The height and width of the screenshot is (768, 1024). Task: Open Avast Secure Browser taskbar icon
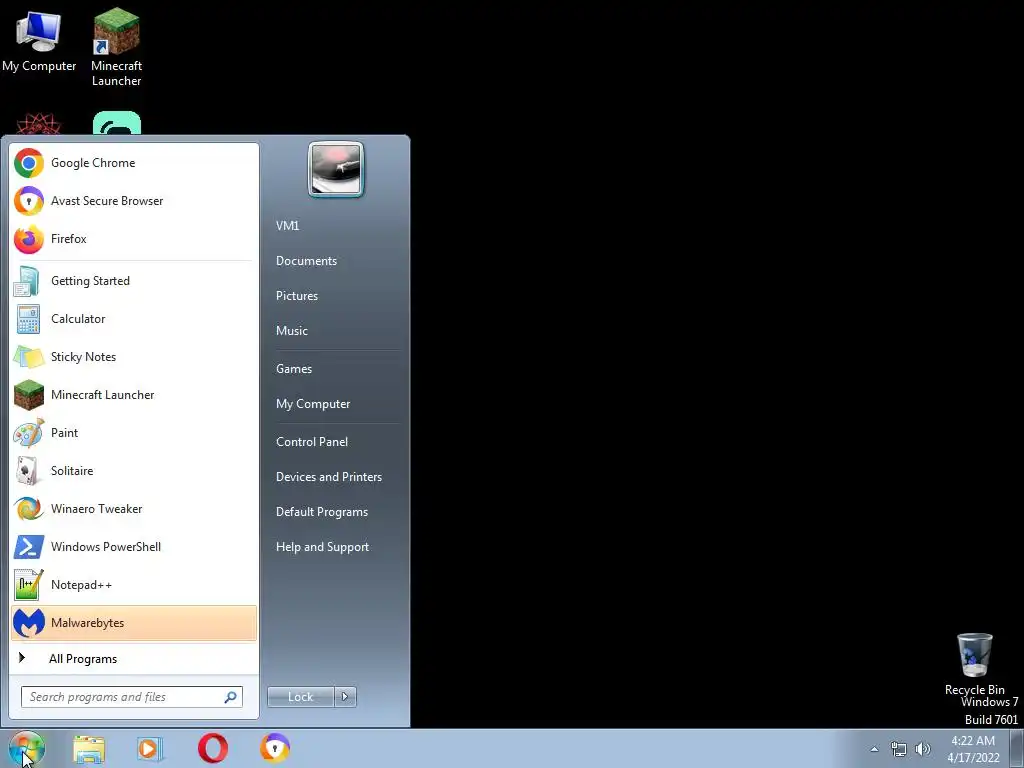[x=275, y=748]
